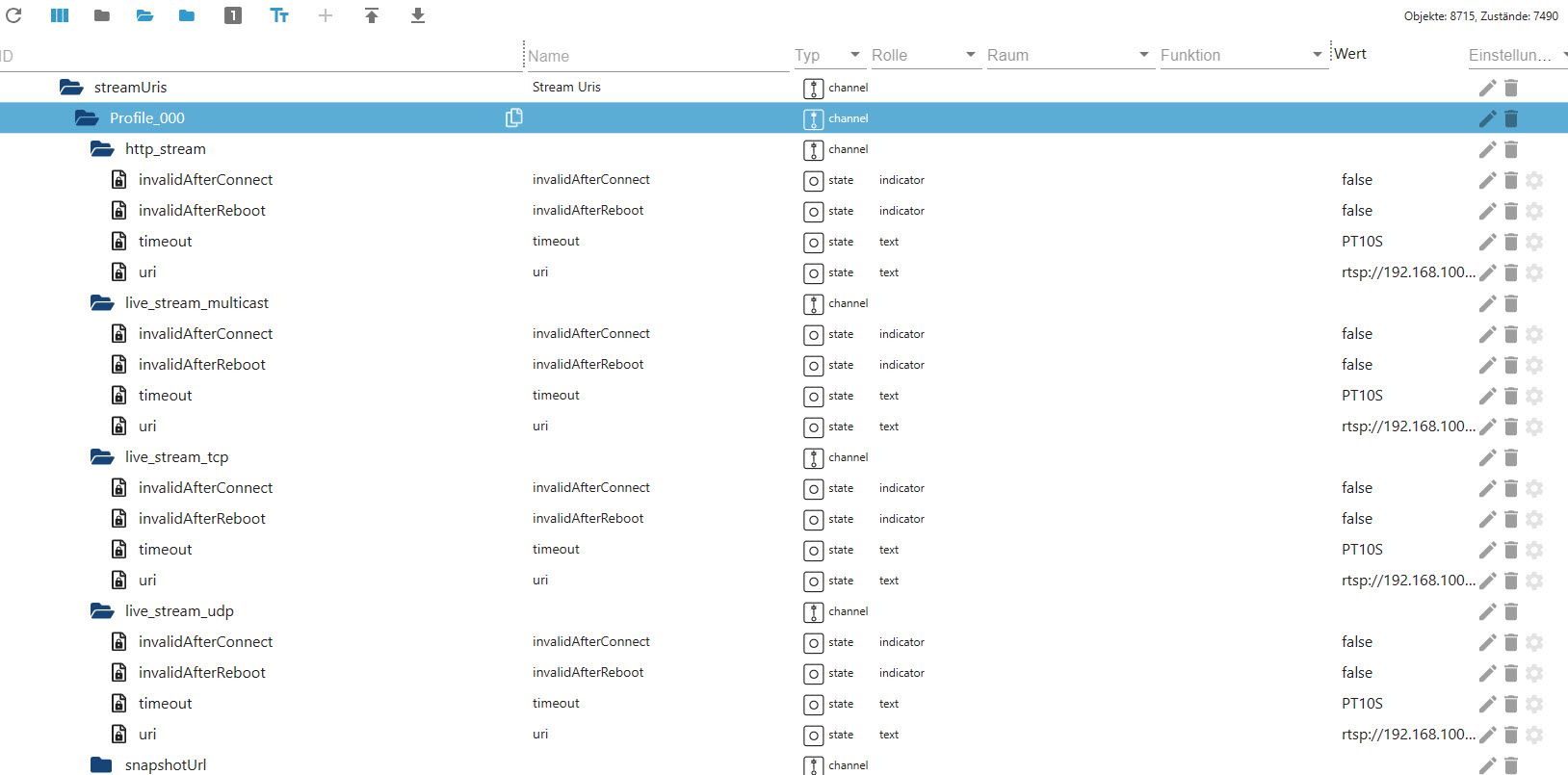Click the light blue closed folder icon
The width and height of the screenshot is (1568, 775).
187,15
